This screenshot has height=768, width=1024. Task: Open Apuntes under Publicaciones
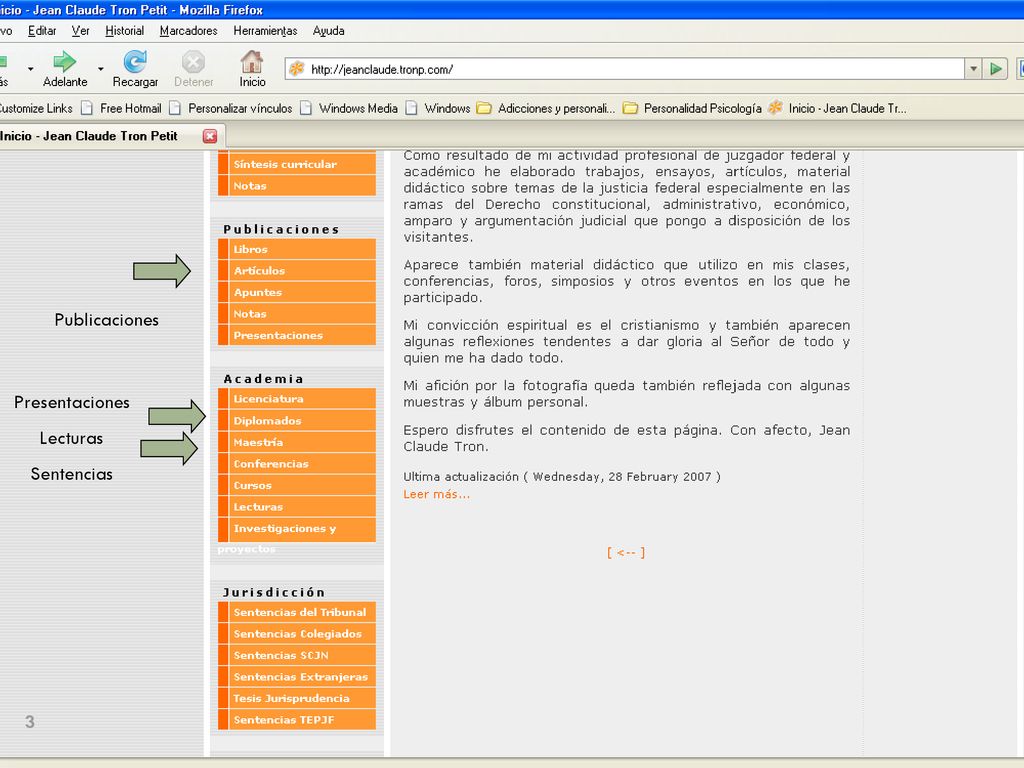[x=297, y=292]
